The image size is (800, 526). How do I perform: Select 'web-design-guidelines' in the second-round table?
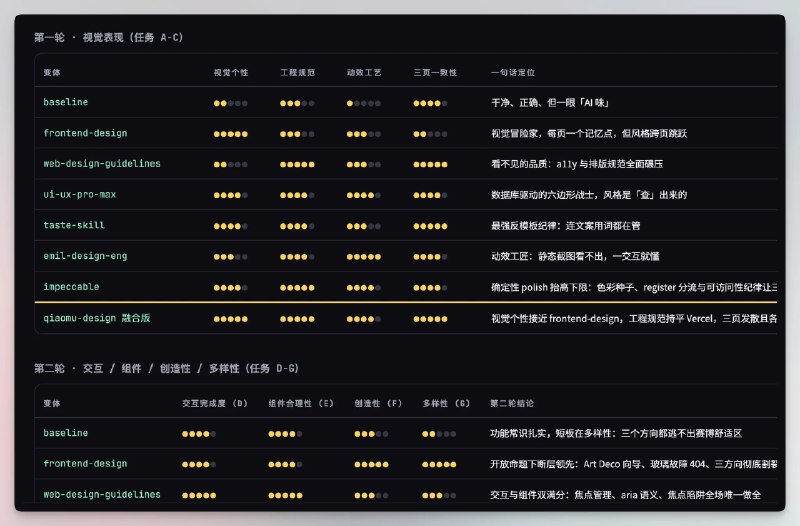(x=102, y=494)
